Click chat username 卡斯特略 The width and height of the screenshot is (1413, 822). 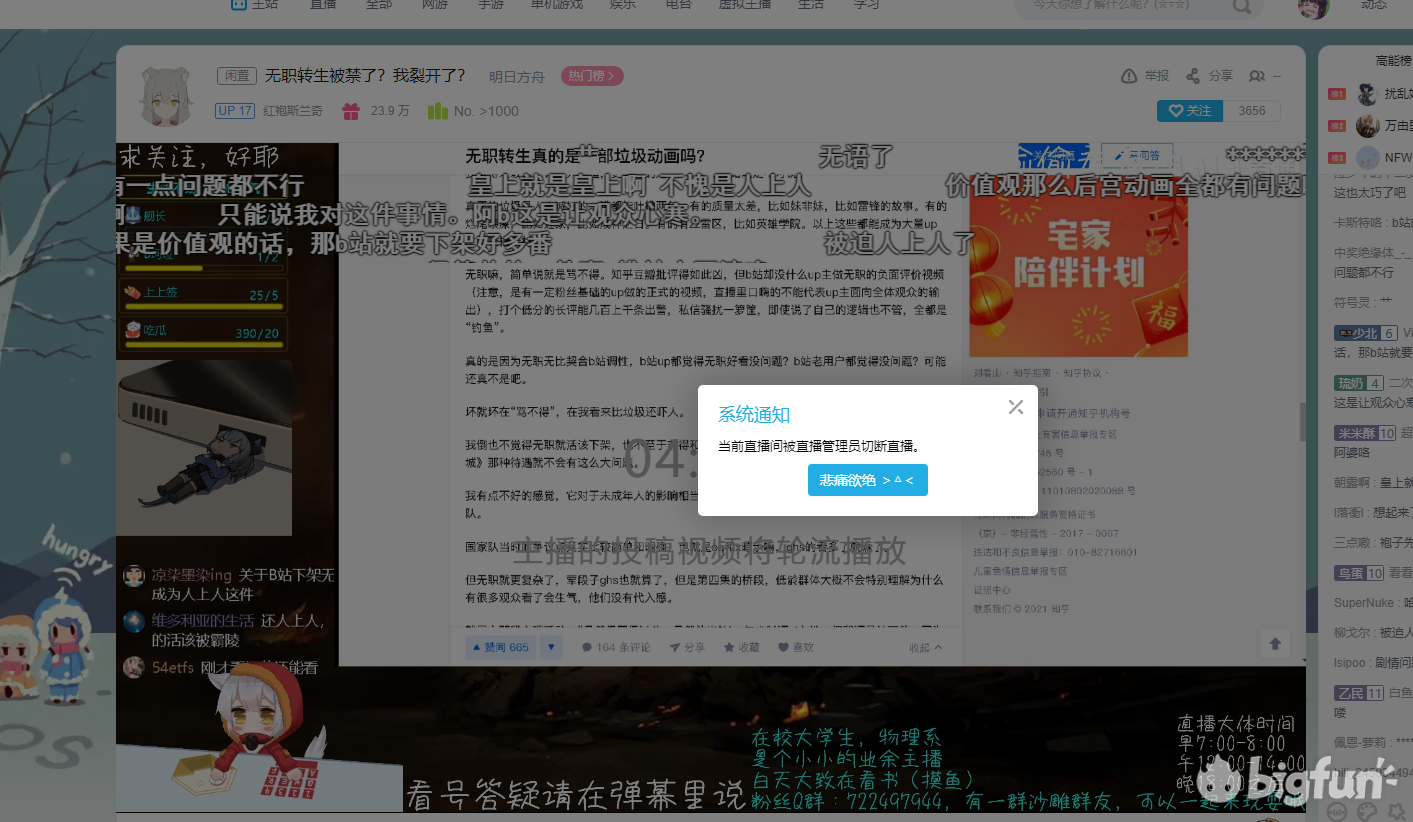click(1358, 222)
